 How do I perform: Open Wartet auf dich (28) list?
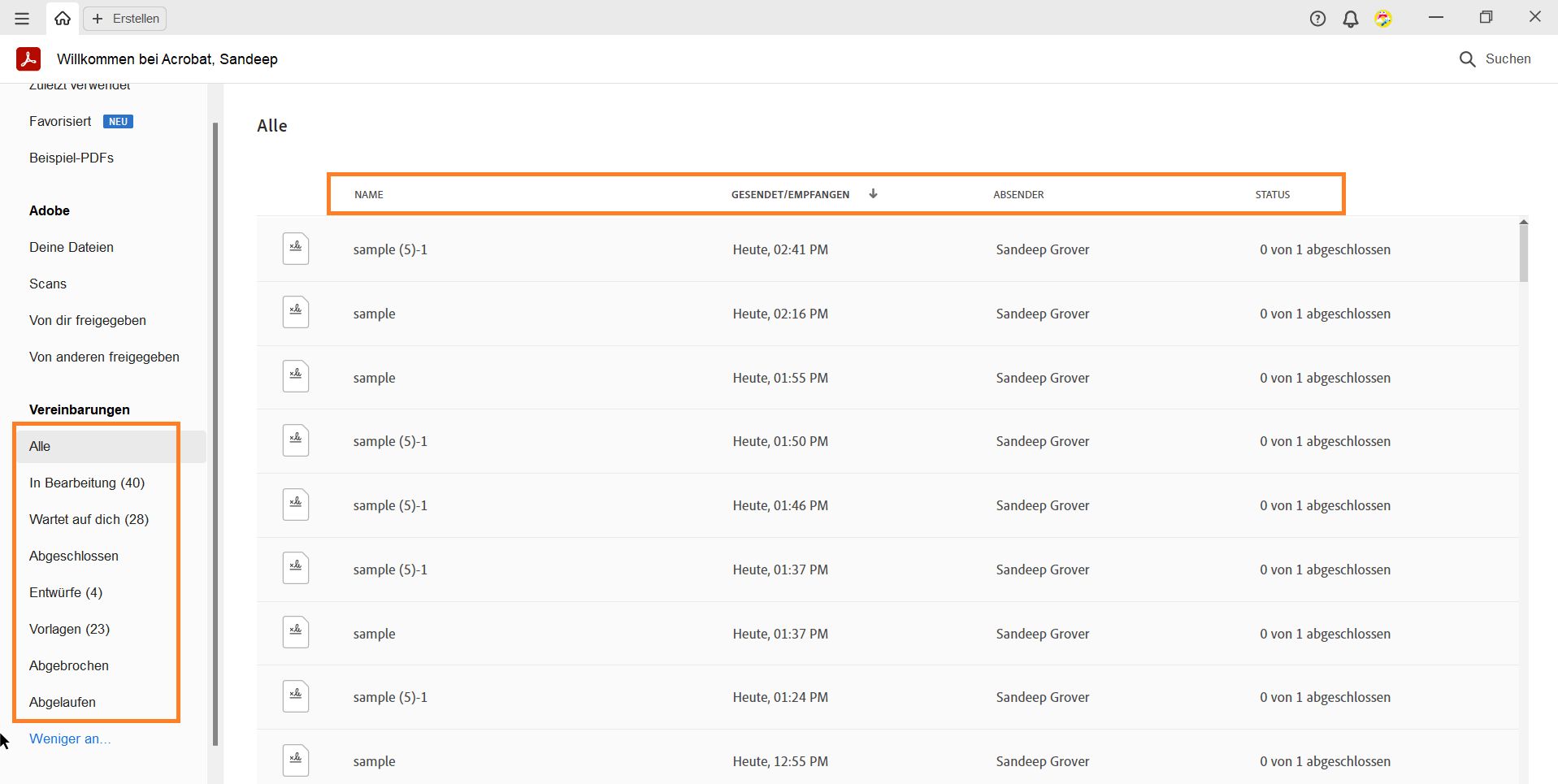[x=89, y=519]
